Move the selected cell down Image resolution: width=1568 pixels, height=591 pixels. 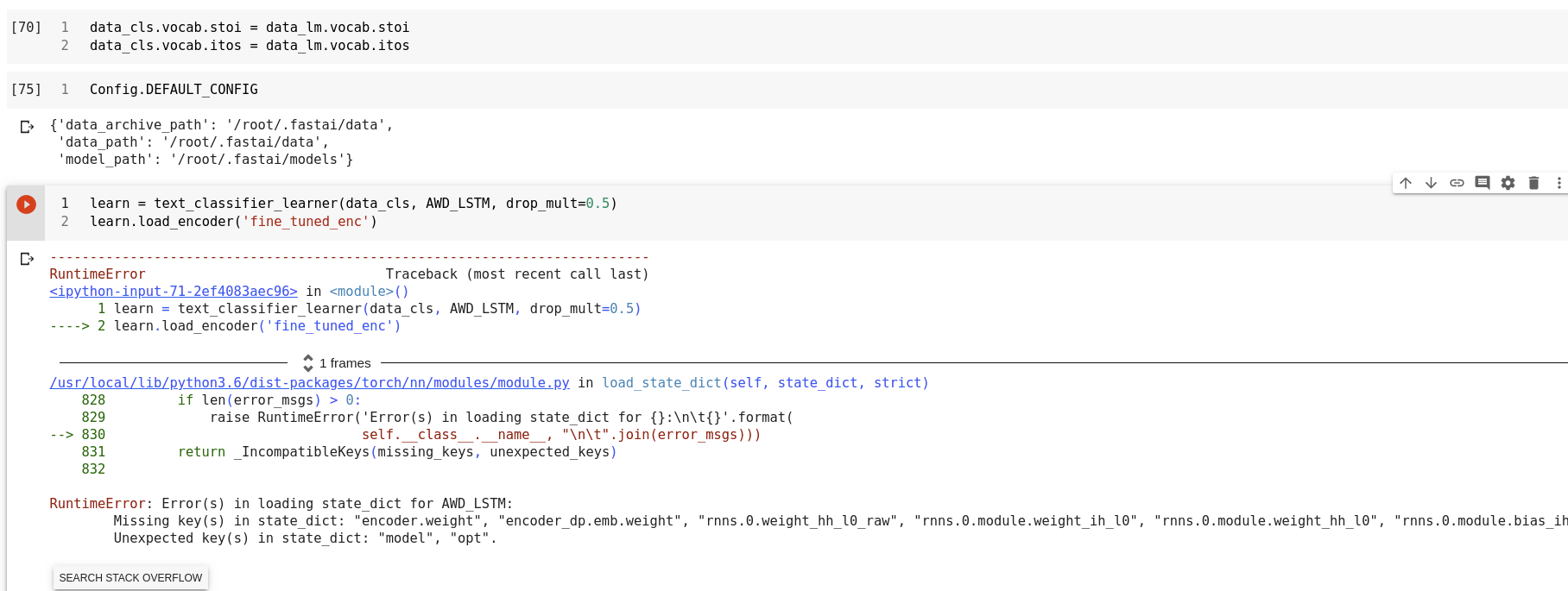click(x=1431, y=183)
